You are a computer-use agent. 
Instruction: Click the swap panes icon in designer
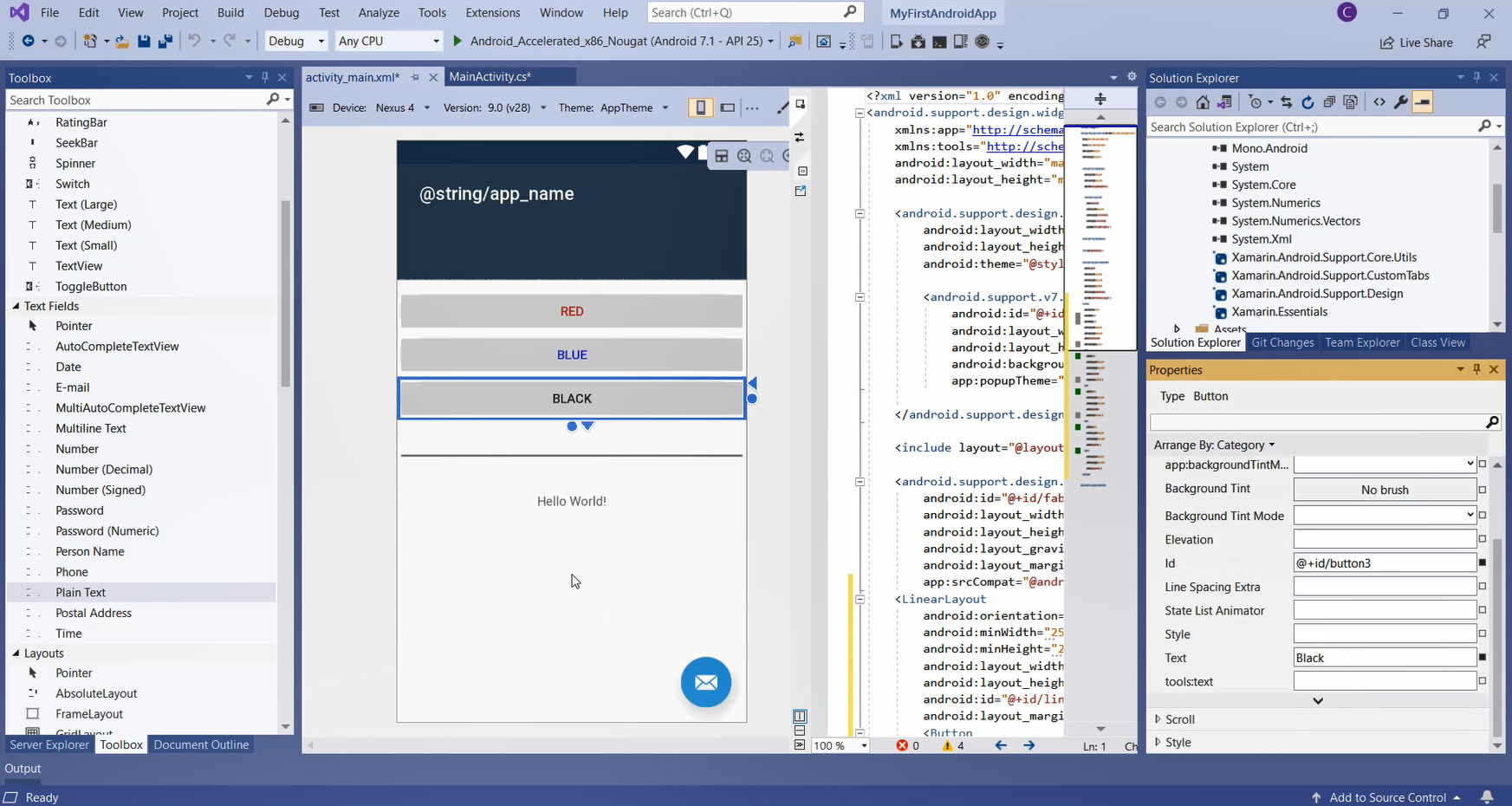(x=799, y=137)
